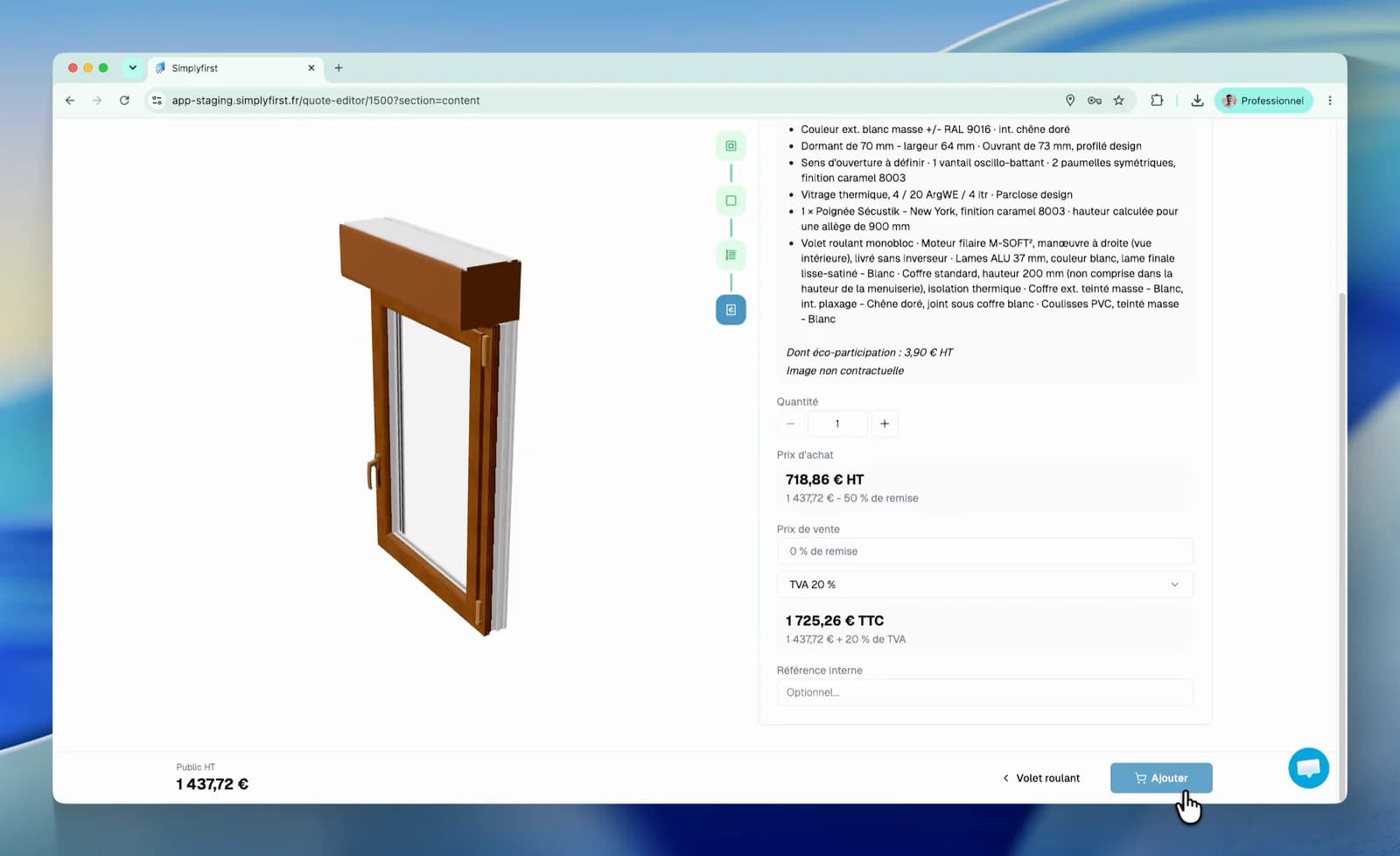Viewport: 1400px width, 856px height.
Task: Open the TVA 20 % dropdown
Action: pyautogui.click(x=984, y=585)
